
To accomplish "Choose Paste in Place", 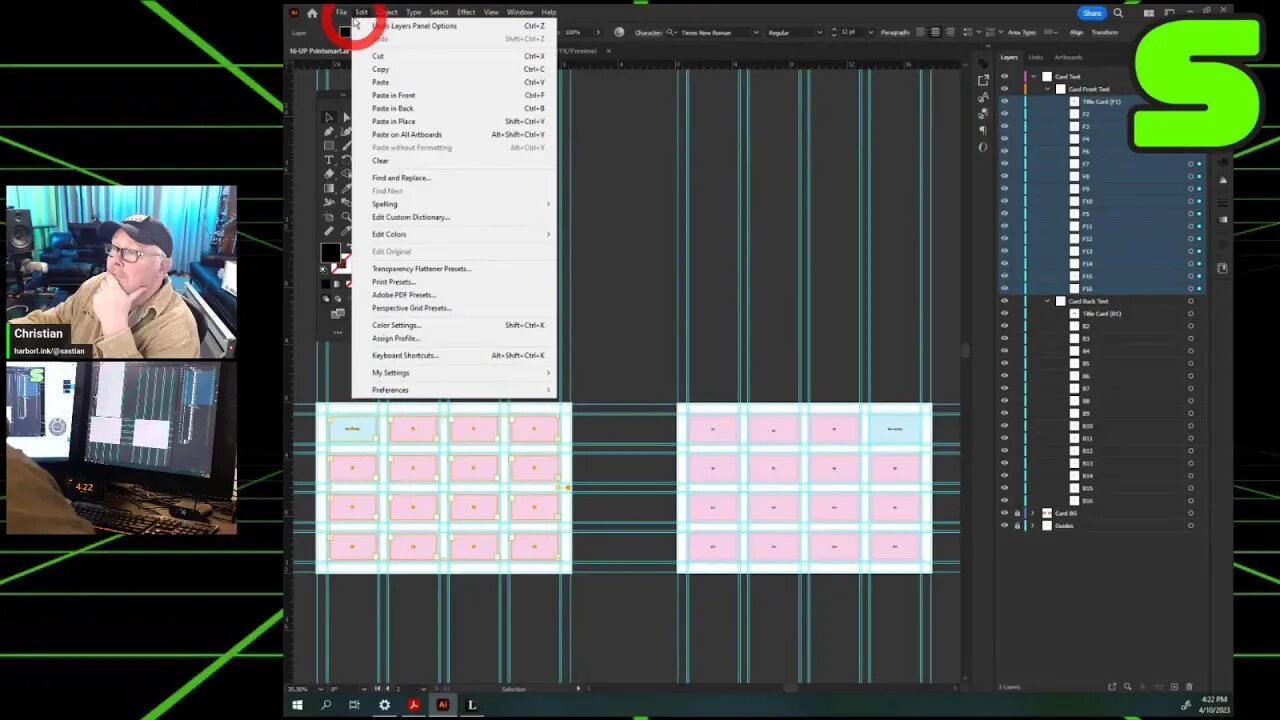I will 453,121.
